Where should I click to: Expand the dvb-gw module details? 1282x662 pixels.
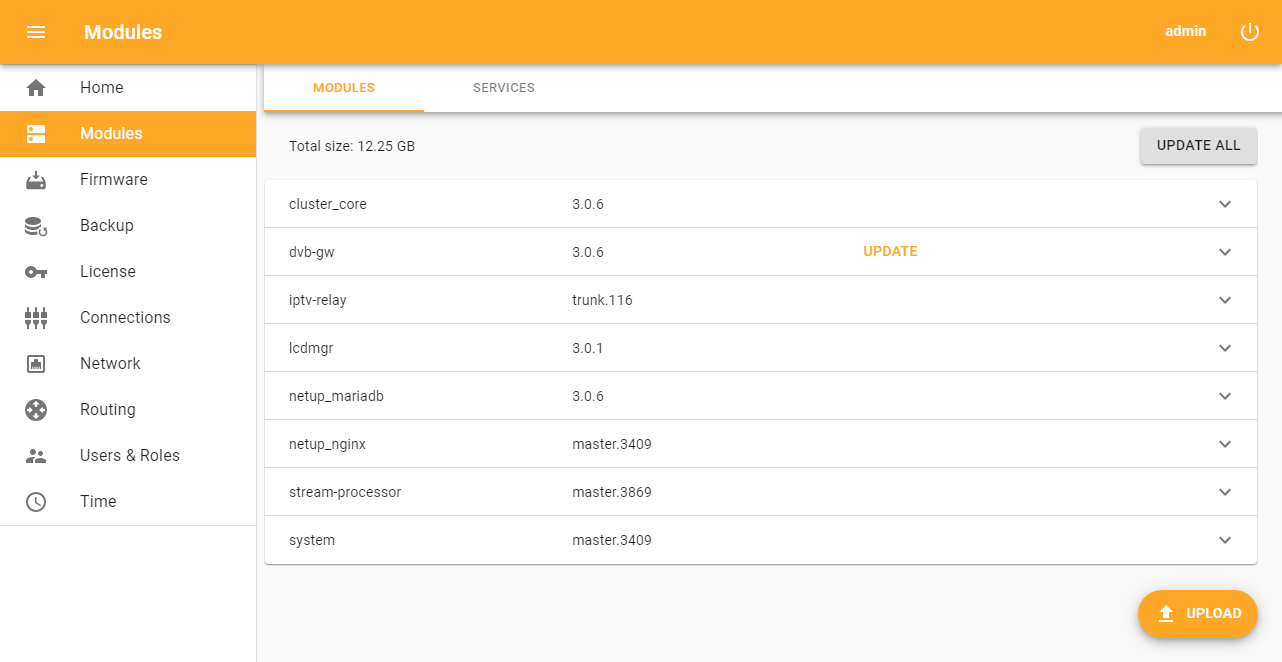pos(1225,252)
